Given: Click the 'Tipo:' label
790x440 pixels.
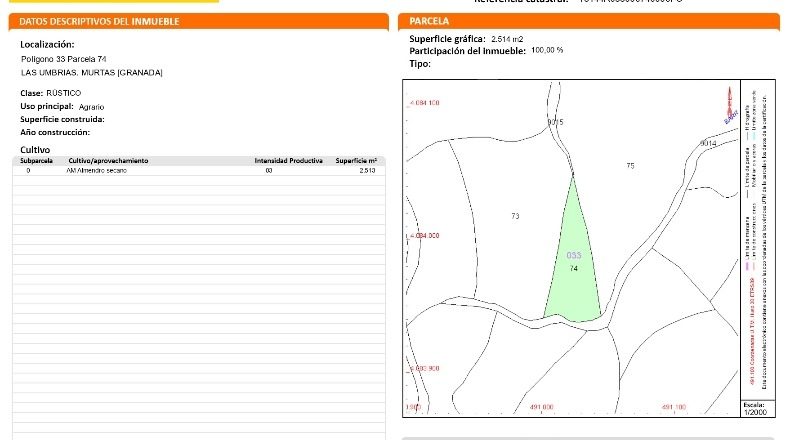Looking at the screenshot, I should pyautogui.click(x=420, y=64).
